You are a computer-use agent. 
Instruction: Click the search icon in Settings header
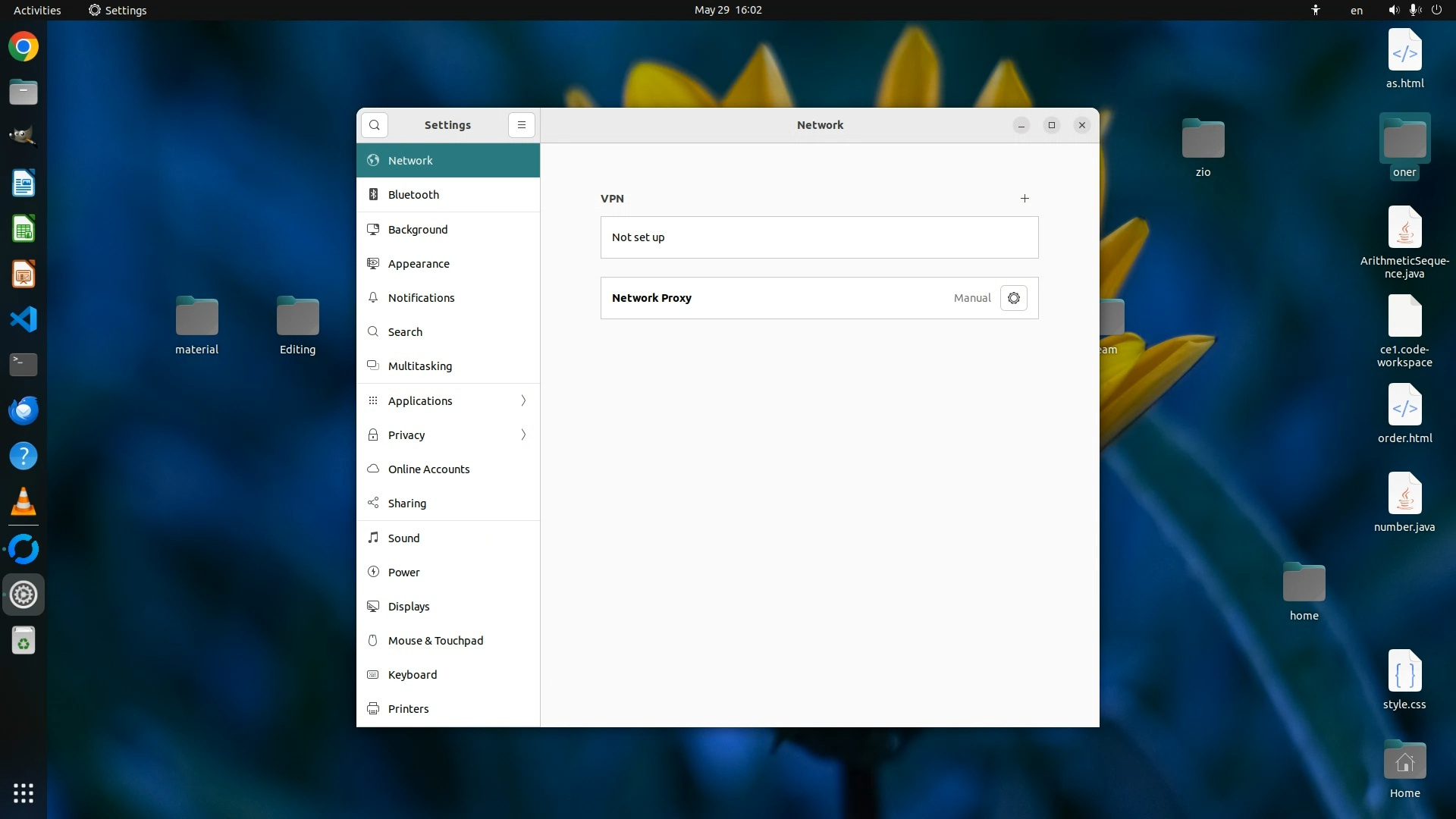pyautogui.click(x=375, y=125)
